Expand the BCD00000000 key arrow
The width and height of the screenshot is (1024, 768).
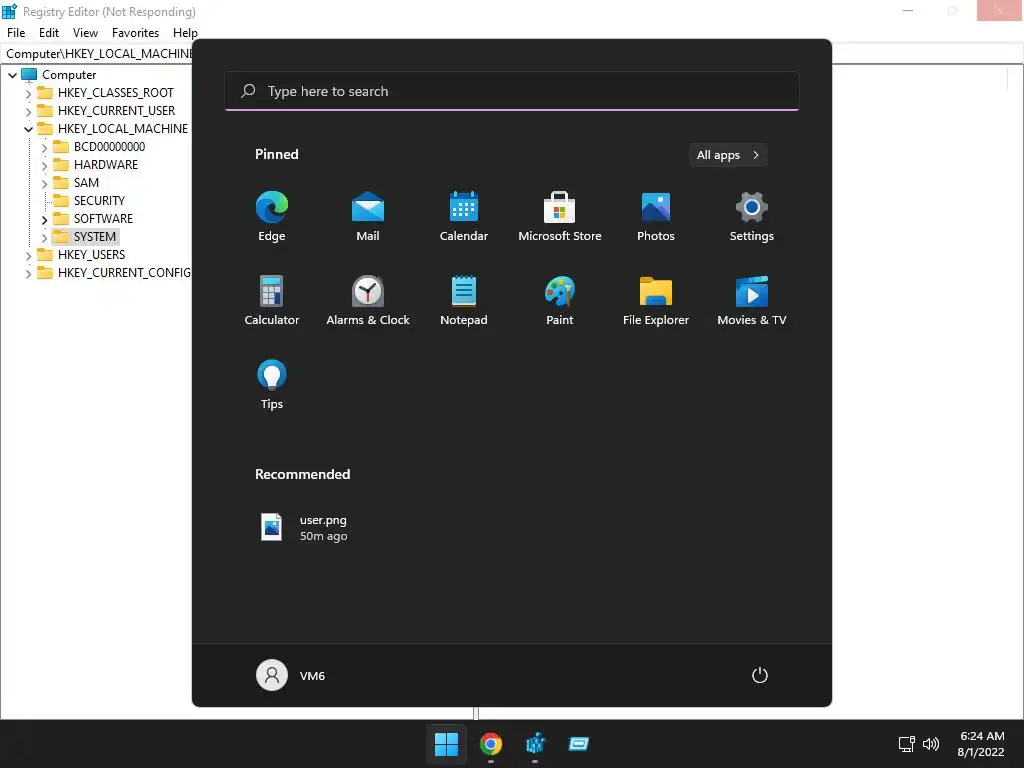[44, 148]
